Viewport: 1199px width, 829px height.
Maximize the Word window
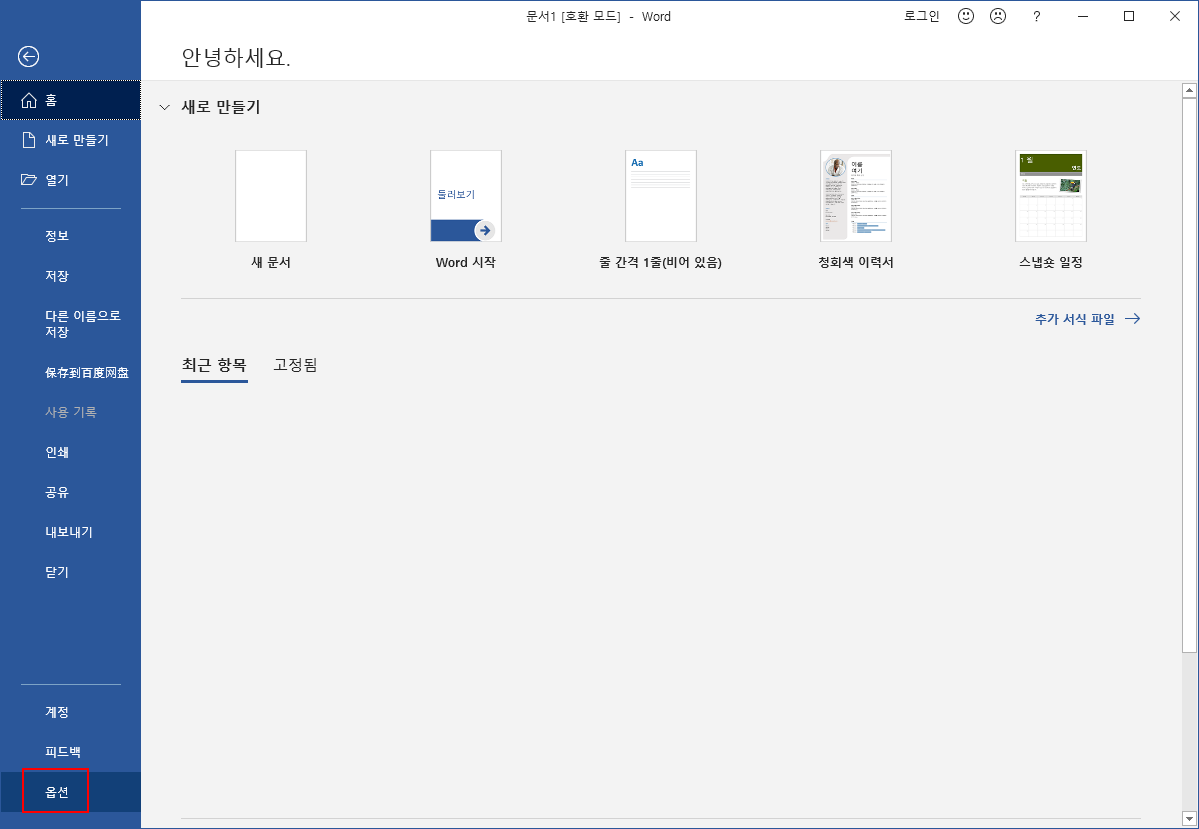(1129, 16)
